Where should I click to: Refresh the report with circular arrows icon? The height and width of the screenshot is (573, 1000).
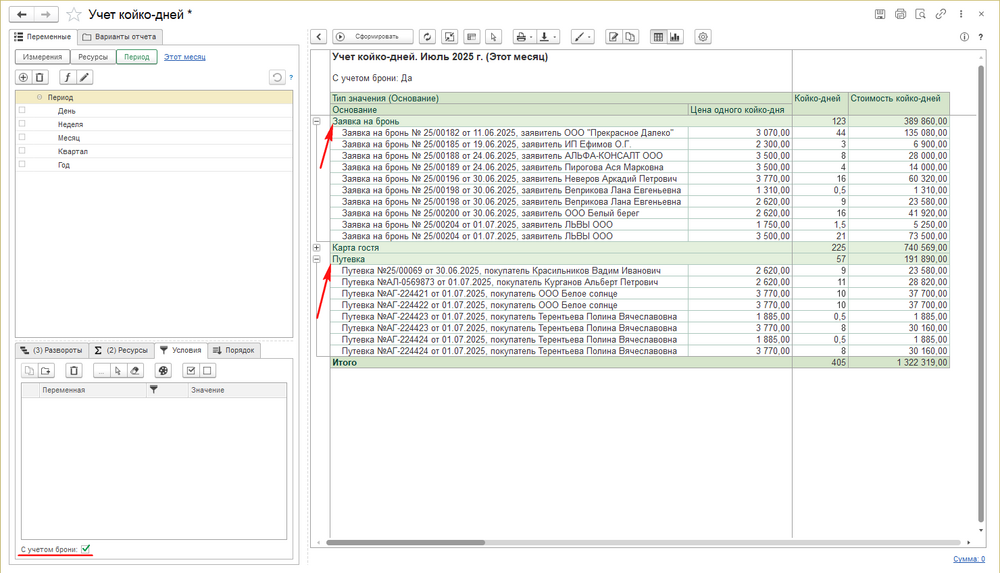coord(427,37)
